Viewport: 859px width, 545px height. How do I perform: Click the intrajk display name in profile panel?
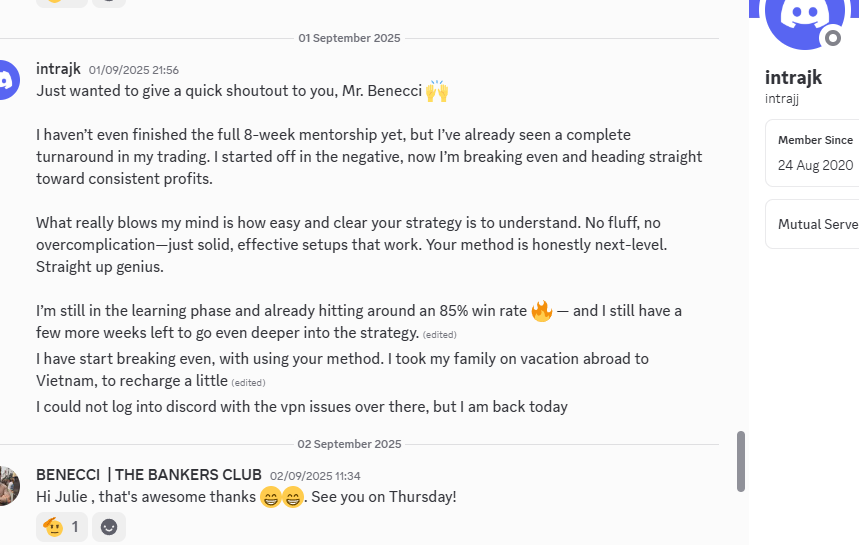pos(794,78)
